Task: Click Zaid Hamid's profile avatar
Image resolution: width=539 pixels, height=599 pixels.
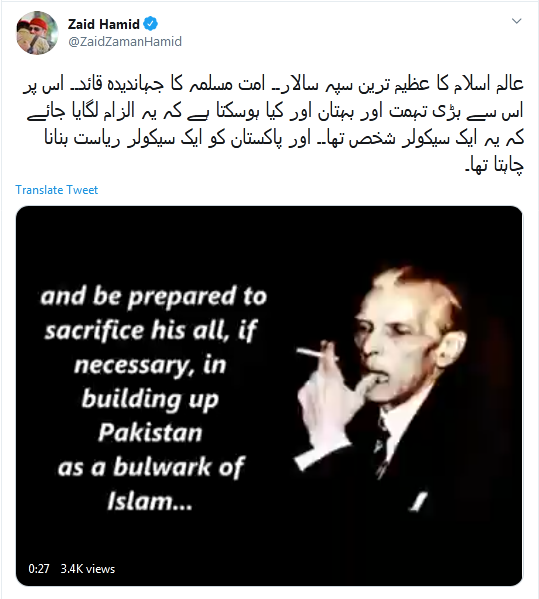Action: (37, 33)
